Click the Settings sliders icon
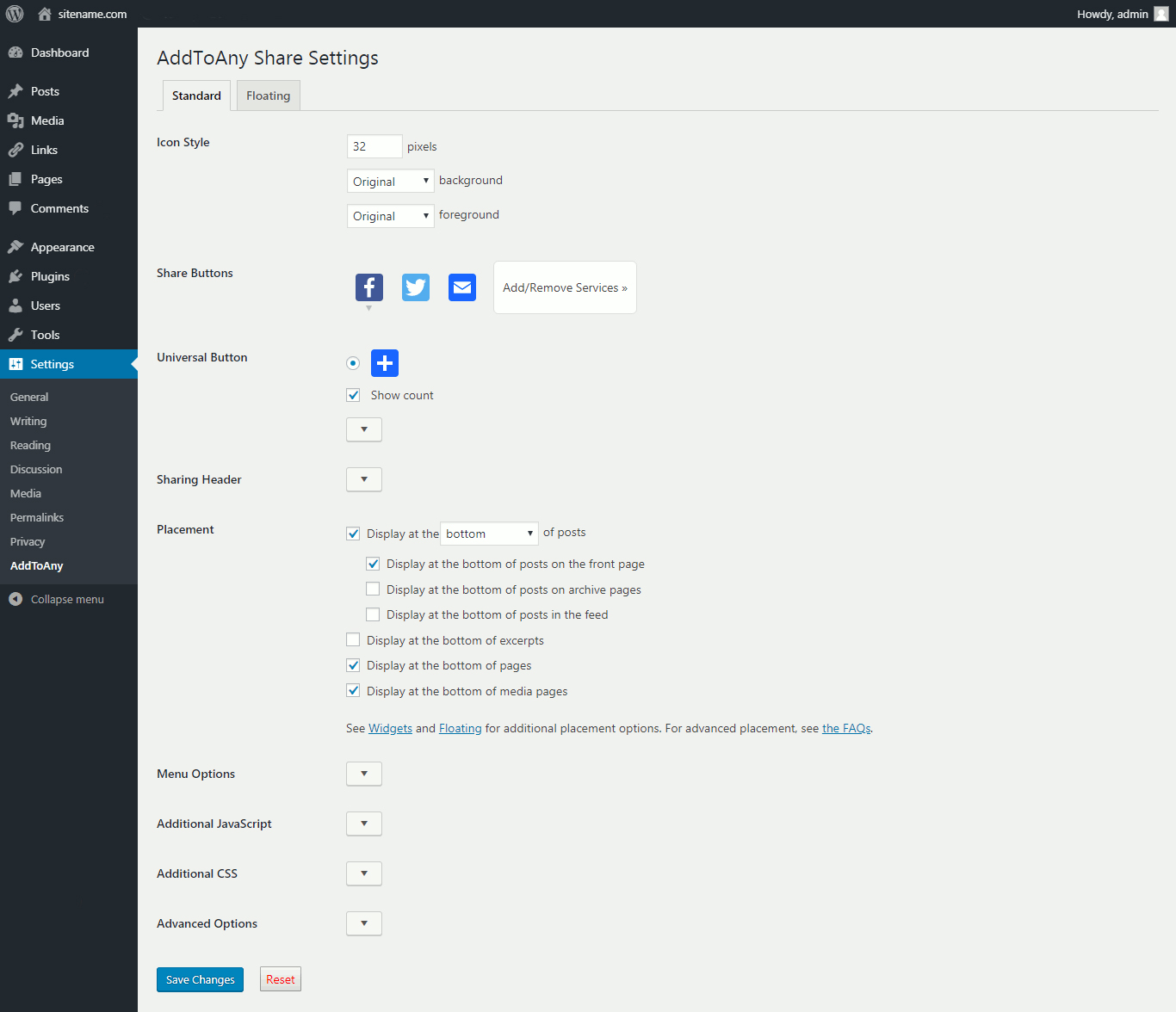1176x1012 pixels. pos(15,364)
